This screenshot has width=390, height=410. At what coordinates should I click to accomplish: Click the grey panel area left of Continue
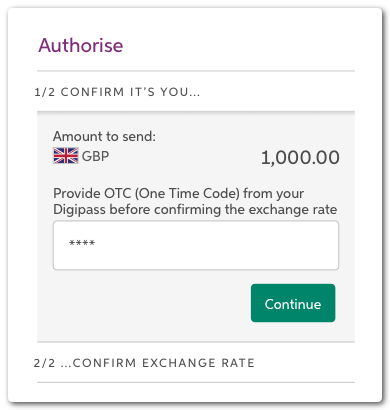[x=150, y=303]
